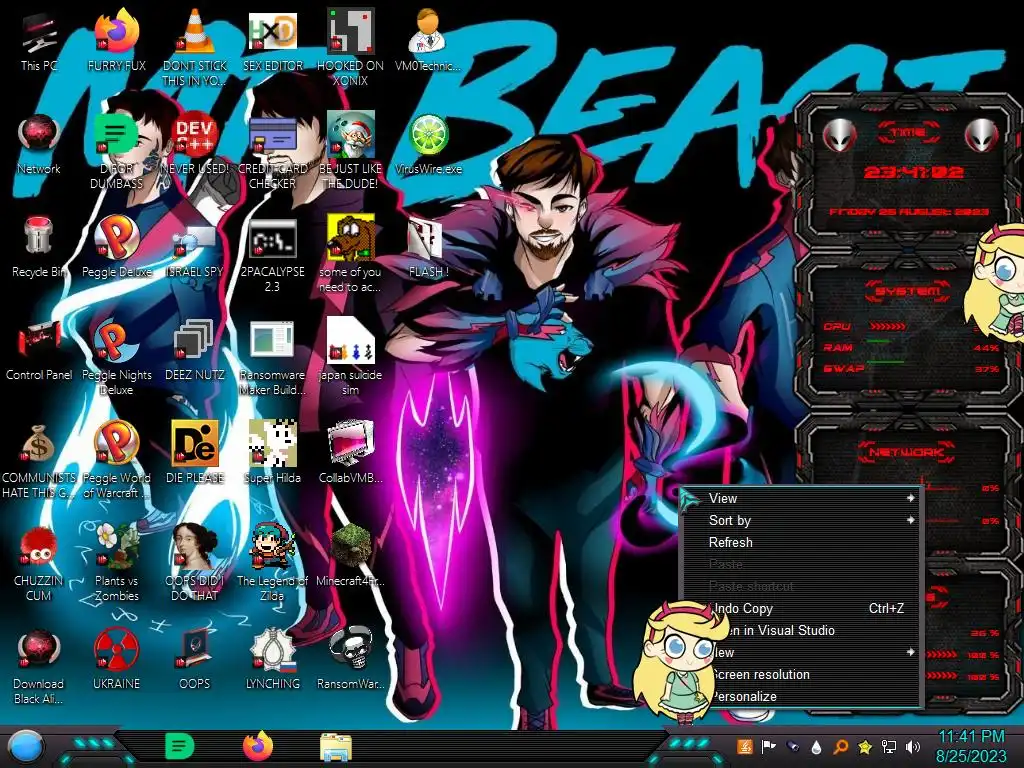Viewport: 1024px width, 768px height.
Task: Select the Peggle Deluxe shortcut
Action: (x=116, y=247)
